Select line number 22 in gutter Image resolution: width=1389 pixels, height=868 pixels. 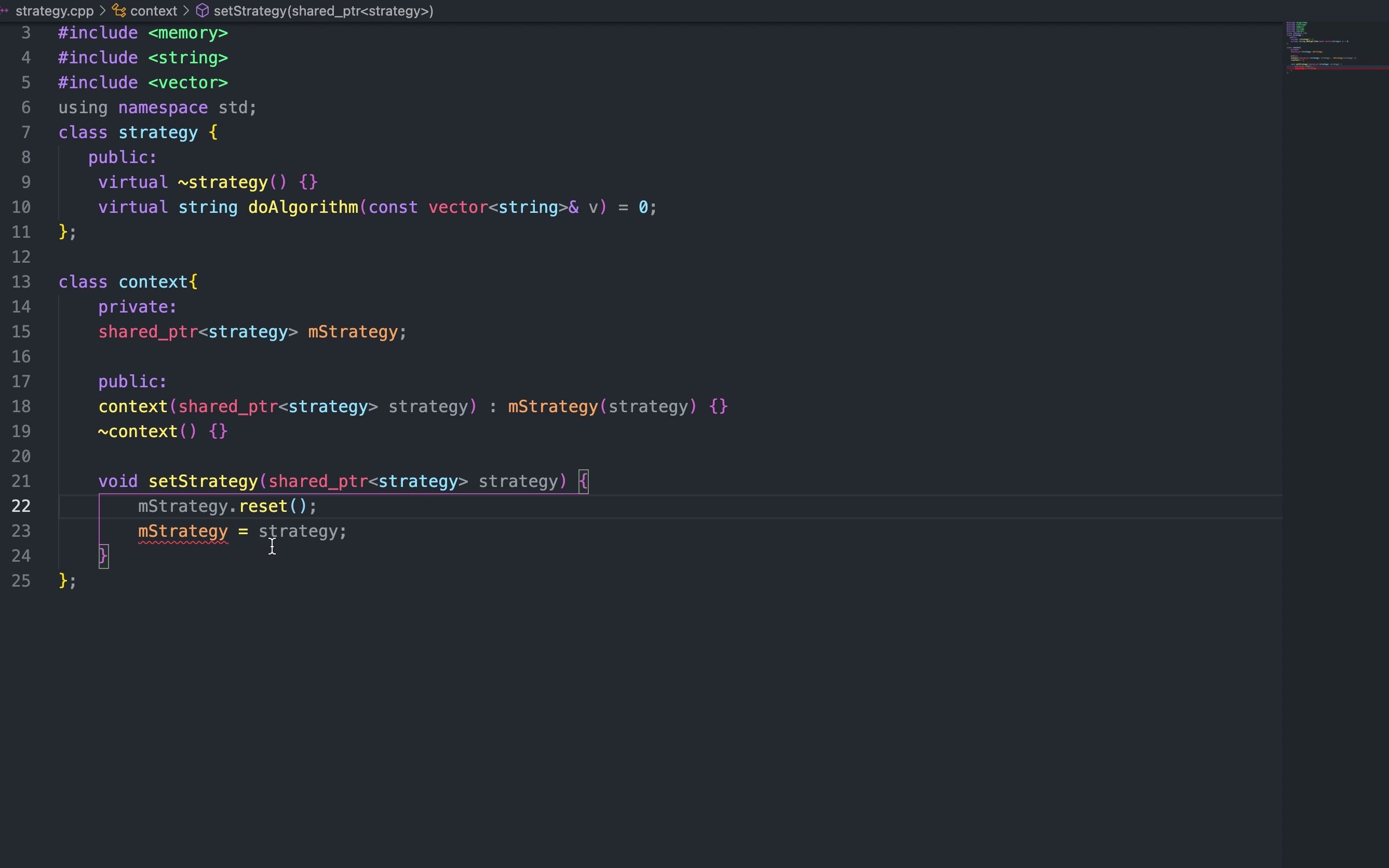tap(21, 506)
